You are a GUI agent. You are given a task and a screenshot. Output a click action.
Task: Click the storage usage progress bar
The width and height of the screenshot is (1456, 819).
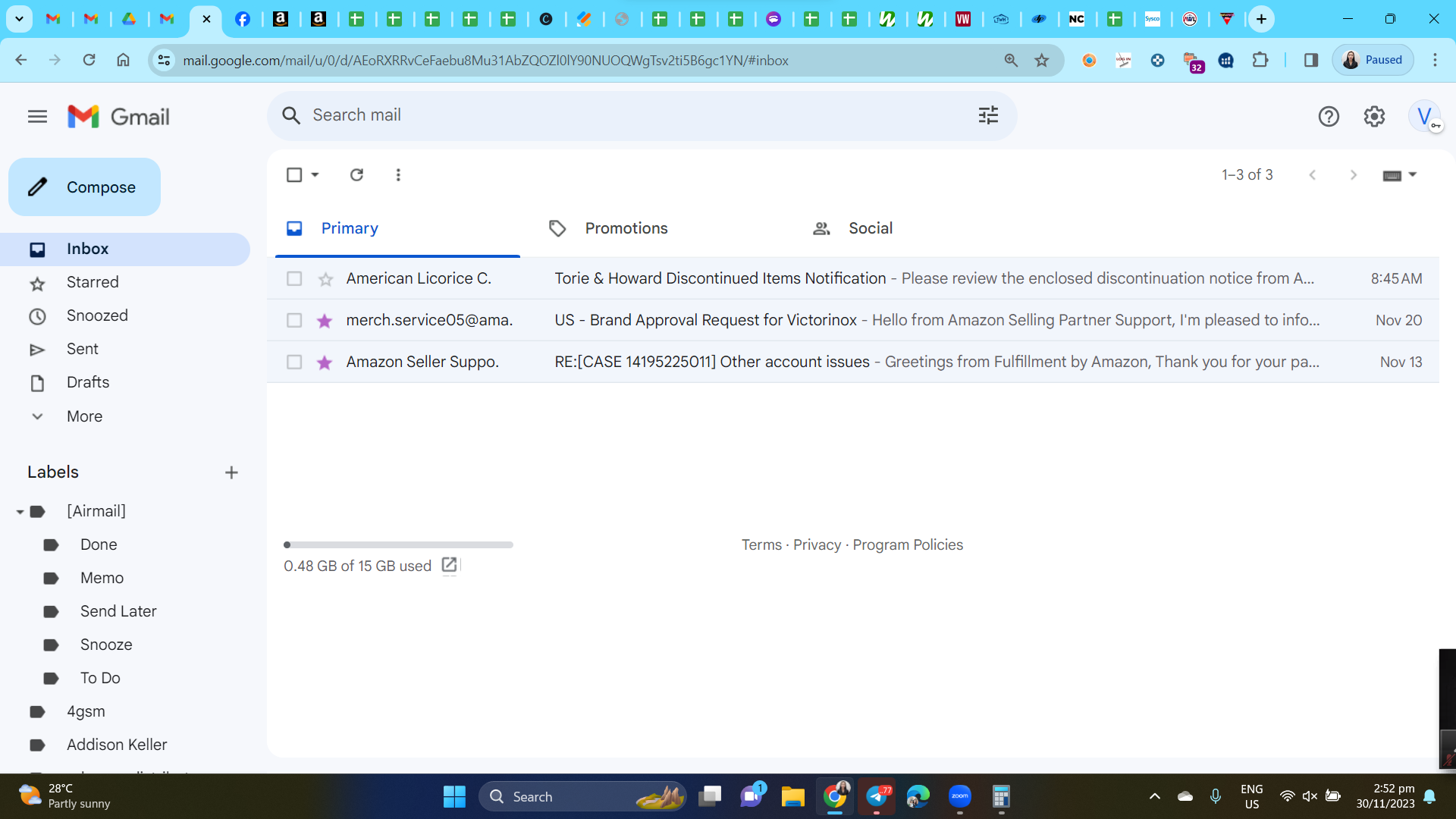tap(398, 545)
